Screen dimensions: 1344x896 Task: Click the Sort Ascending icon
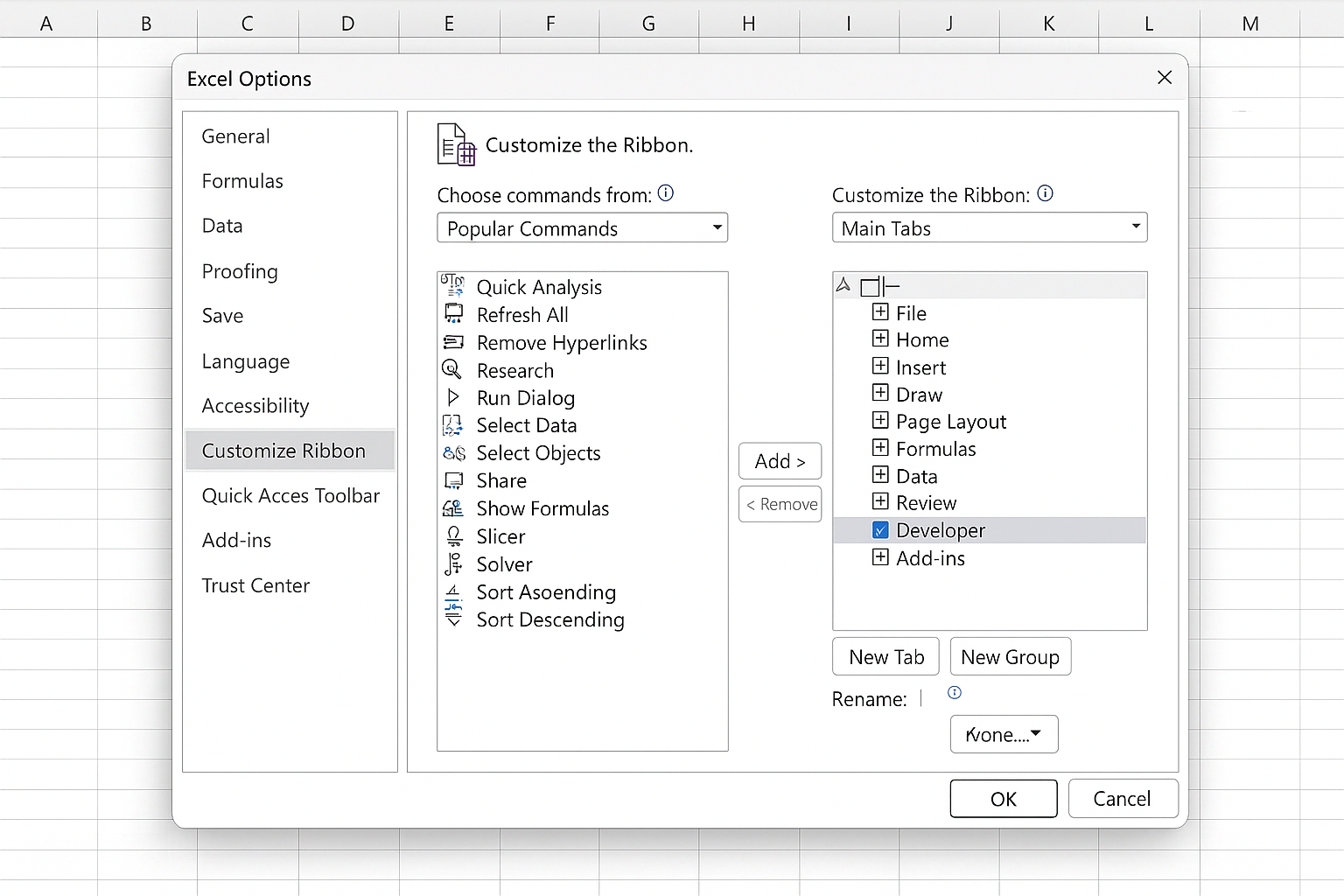pos(452,591)
